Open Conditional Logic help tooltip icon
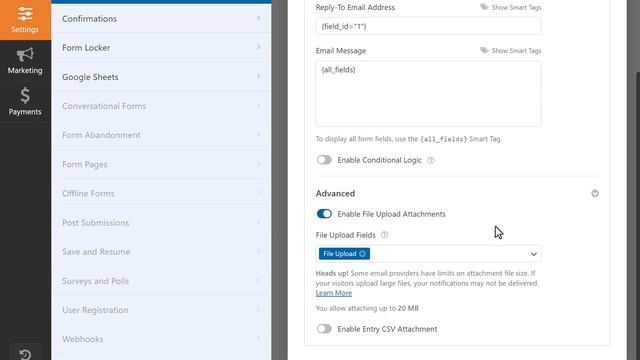 pyautogui.click(x=431, y=160)
